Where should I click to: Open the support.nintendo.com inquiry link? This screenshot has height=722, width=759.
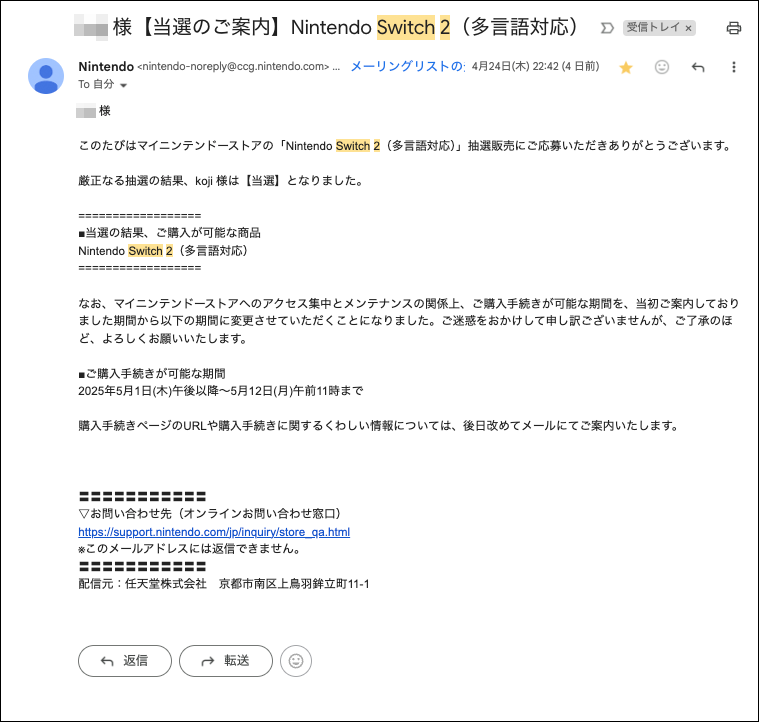pyautogui.click(x=214, y=532)
